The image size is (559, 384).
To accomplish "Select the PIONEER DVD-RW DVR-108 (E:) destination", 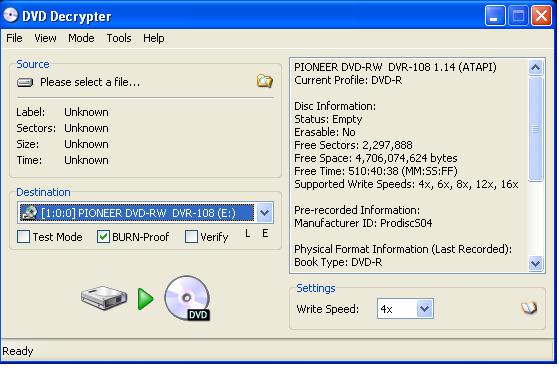I will (x=145, y=213).
